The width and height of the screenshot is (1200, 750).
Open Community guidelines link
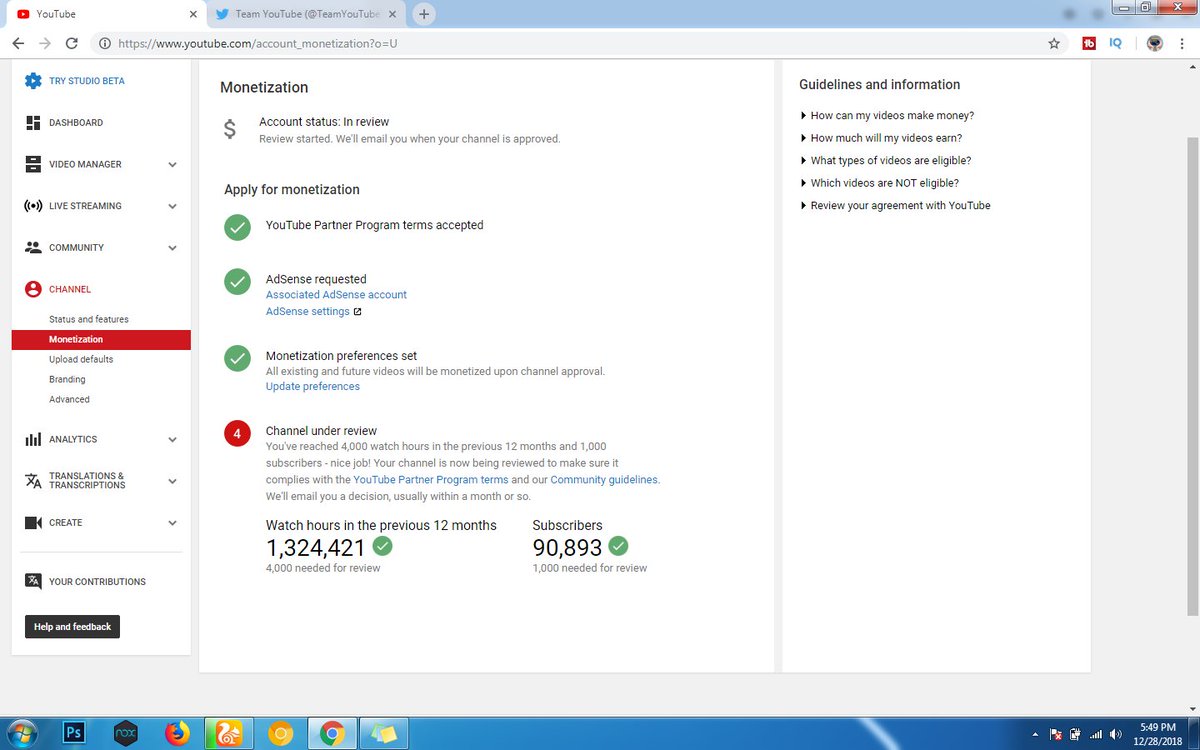pyautogui.click(x=604, y=480)
